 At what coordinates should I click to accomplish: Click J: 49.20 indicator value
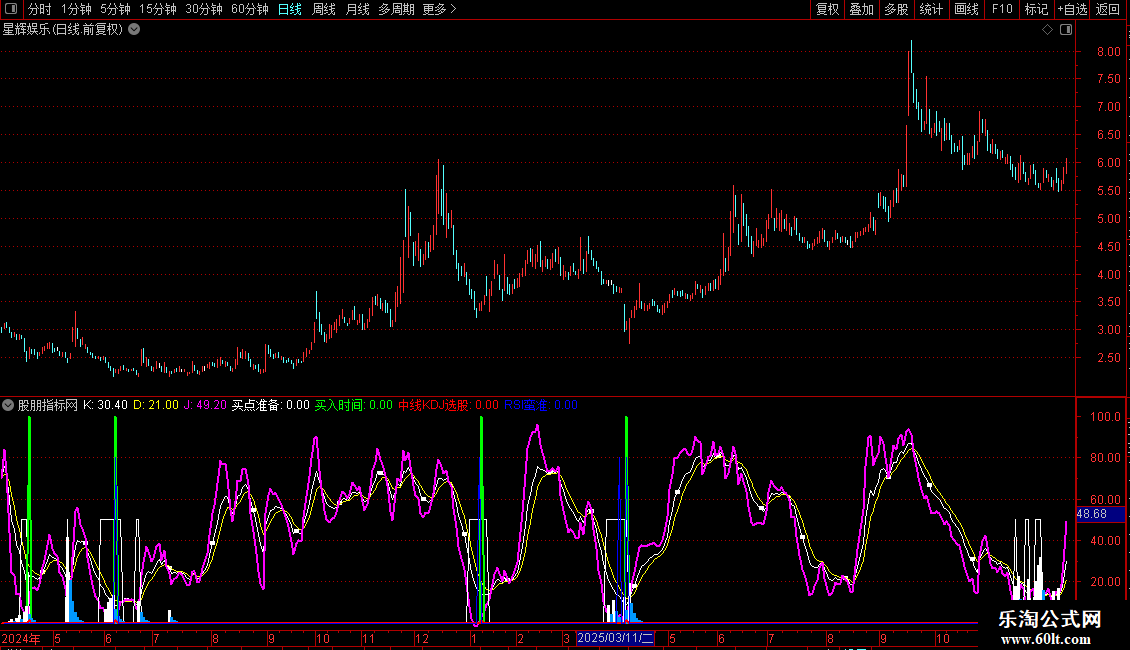(205, 405)
